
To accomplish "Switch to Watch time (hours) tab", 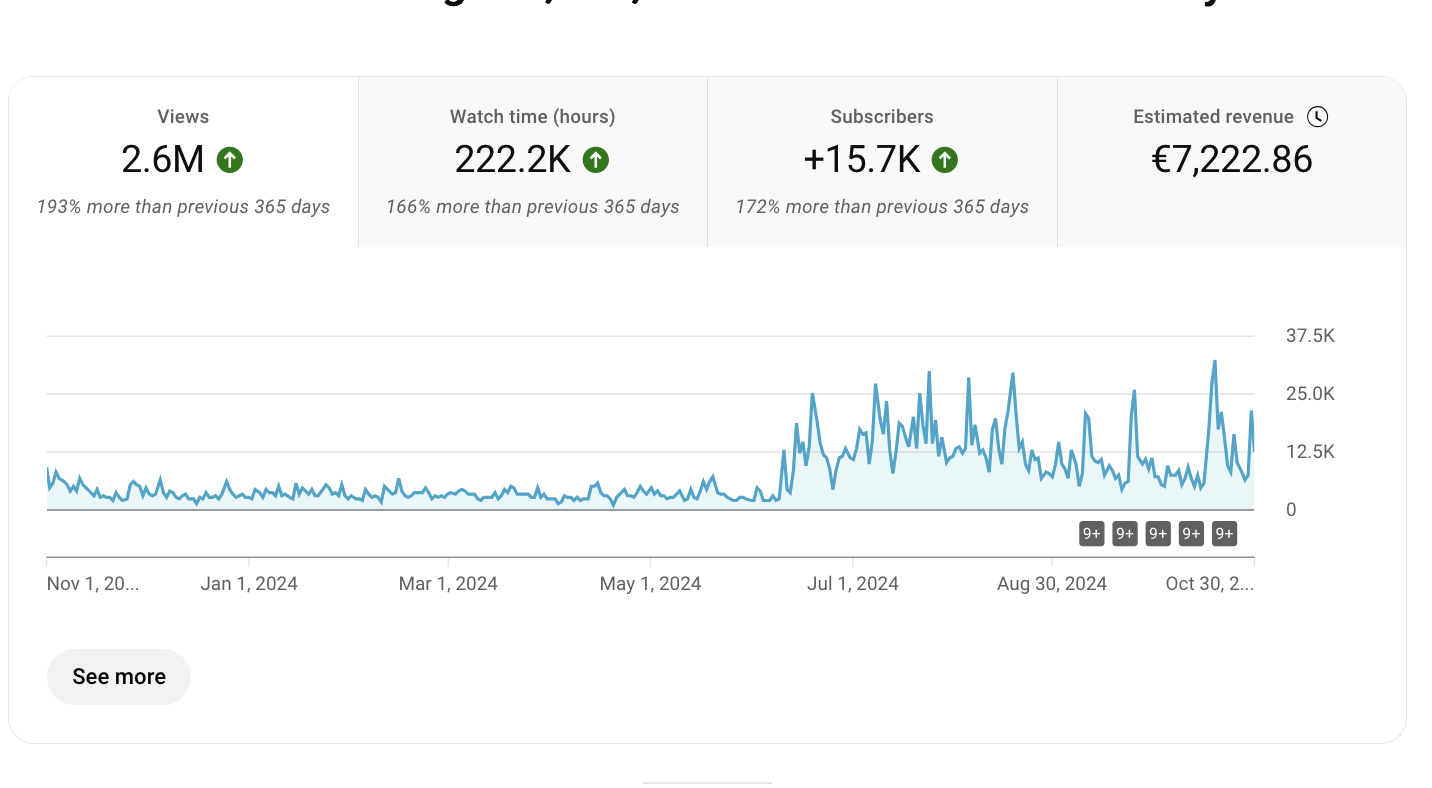I will 532,162.
